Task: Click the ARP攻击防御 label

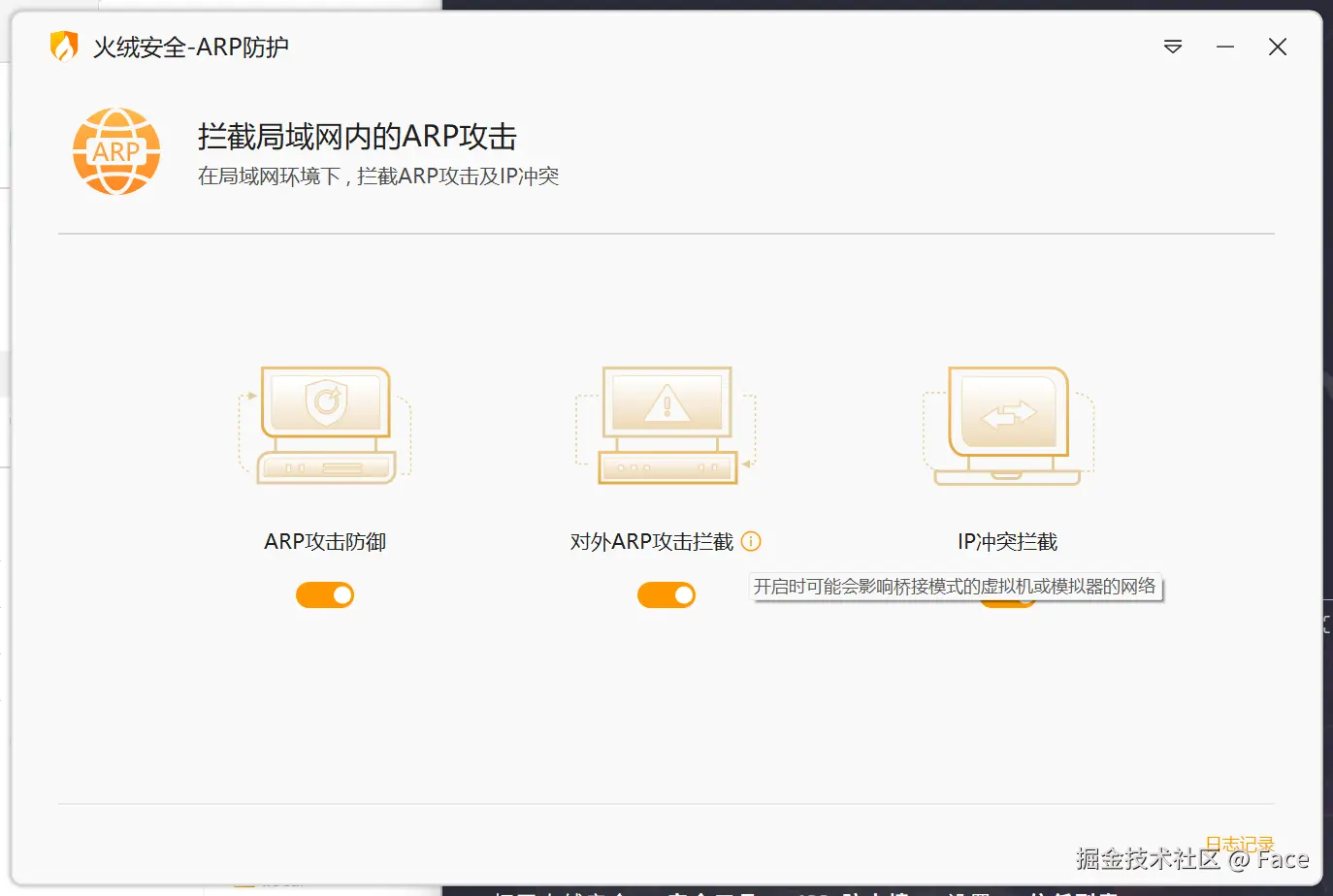Action: tap(325, 542)
